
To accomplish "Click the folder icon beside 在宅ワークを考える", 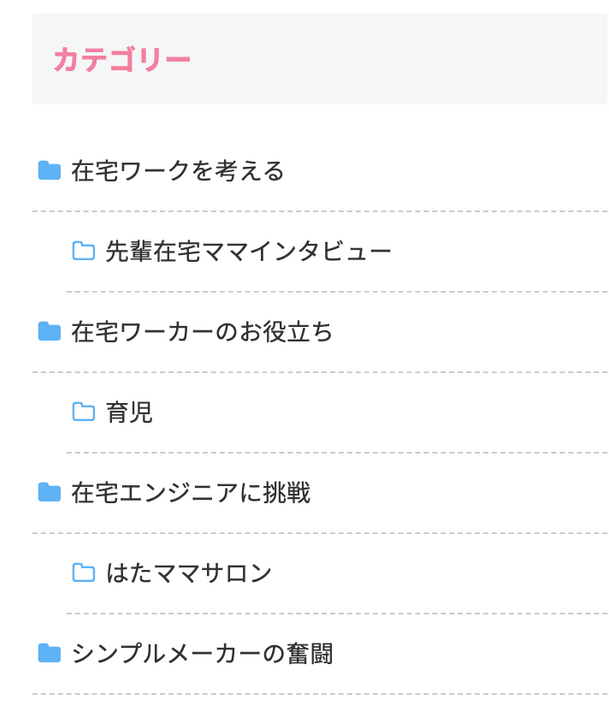I will tap(49, 171).
